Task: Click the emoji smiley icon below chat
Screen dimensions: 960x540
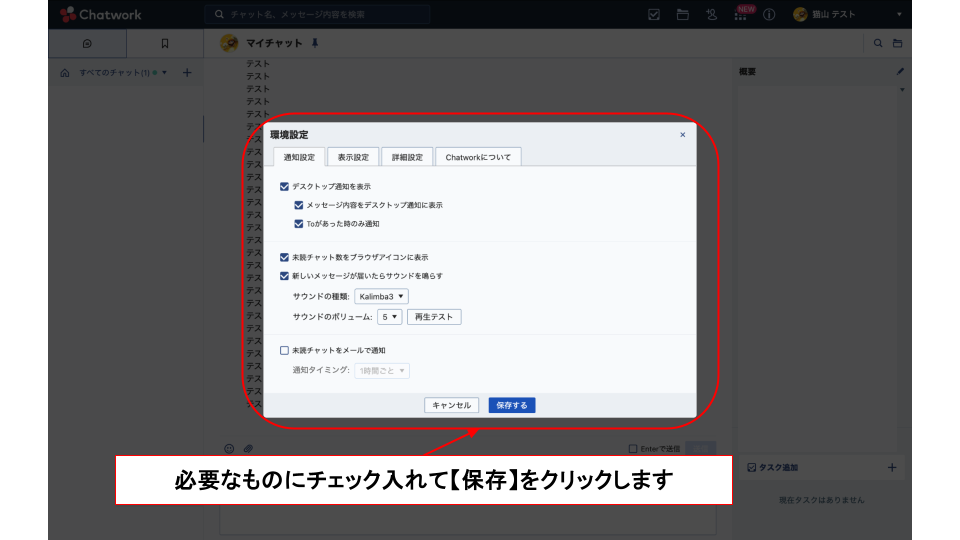Action: (x=229, y=448)
